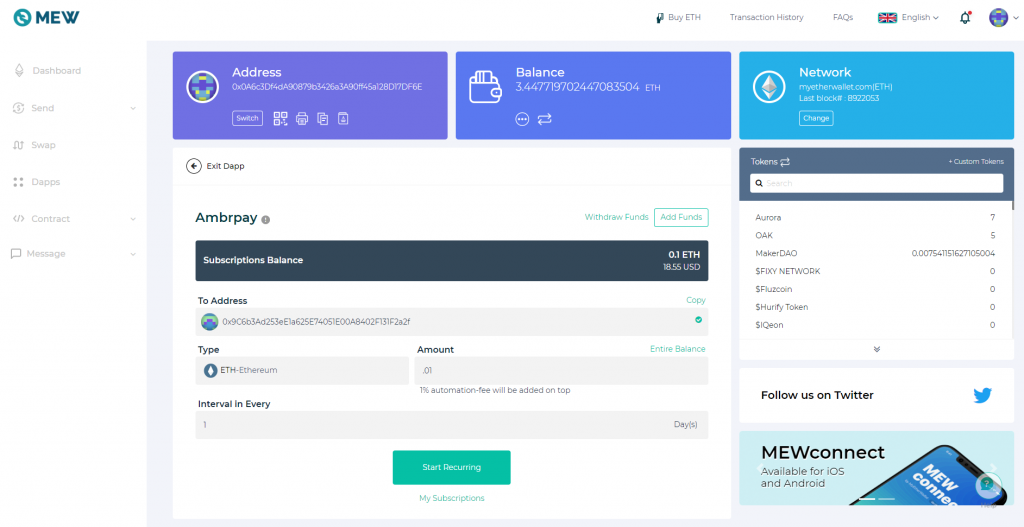
Task: Click the Entire Balance link
Action: pos(678,349)
